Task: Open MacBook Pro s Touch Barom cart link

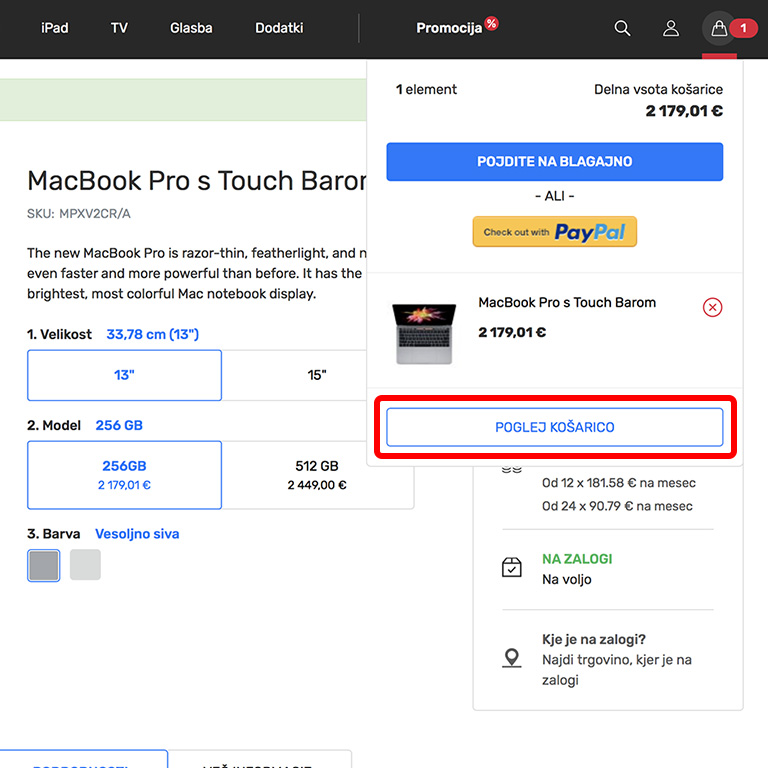Action: click(567, 303)
